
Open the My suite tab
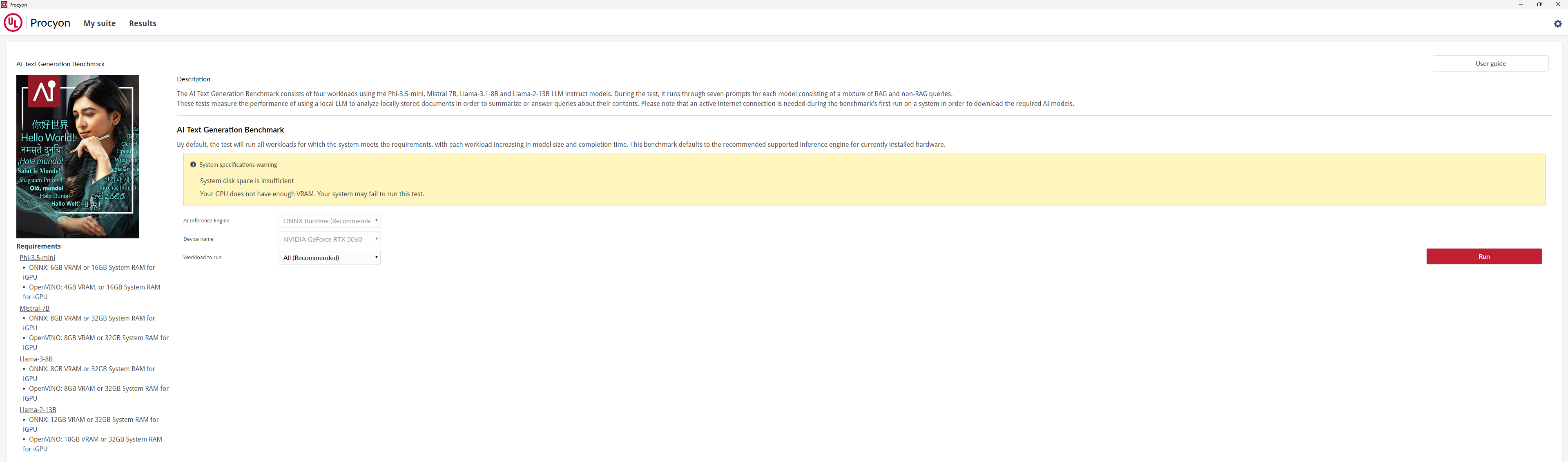click(99, 23)
